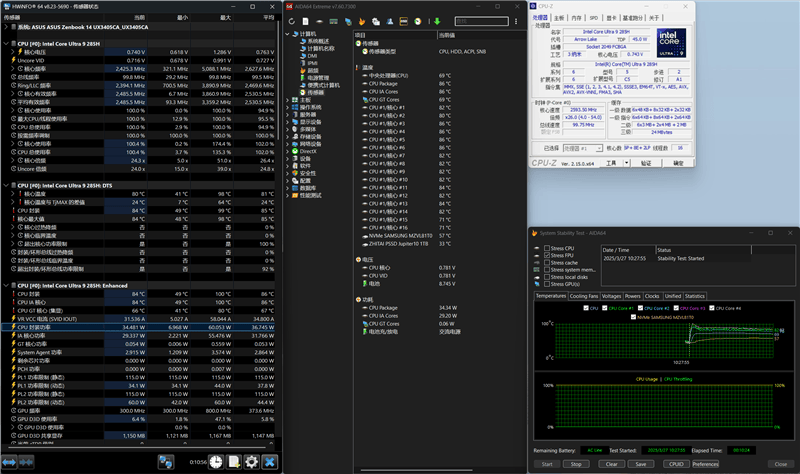Switch to Voltages tab
Screen dimensions: 800x474
tap(611, 296)
